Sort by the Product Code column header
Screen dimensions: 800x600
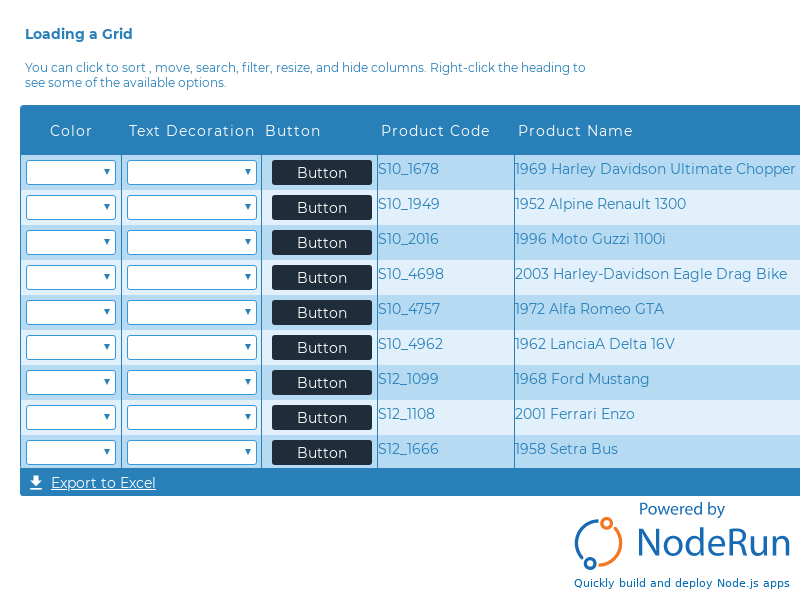435,131
